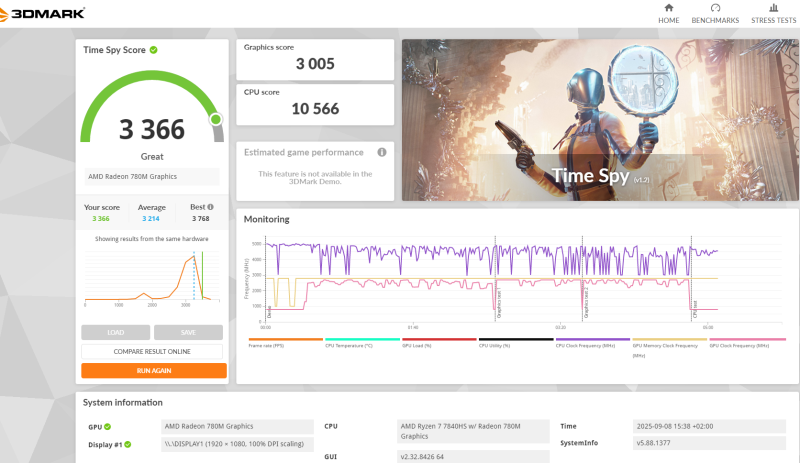This screenshot has height=463, width=800.
Task: Click the green check beside Display #1
Action: pyautogui.click(x=128, y=445)
